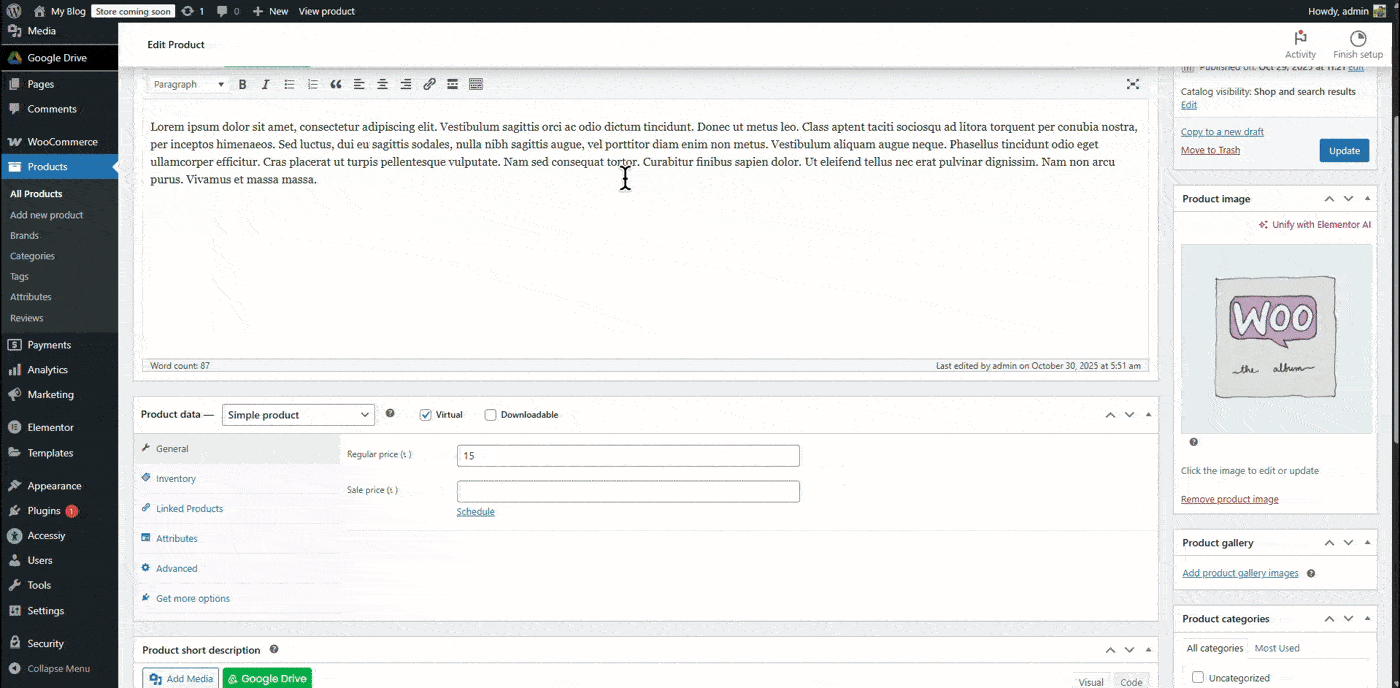
Task: Toggle the editor toolbar kitchen sink icon
Action: coord(476,85)
